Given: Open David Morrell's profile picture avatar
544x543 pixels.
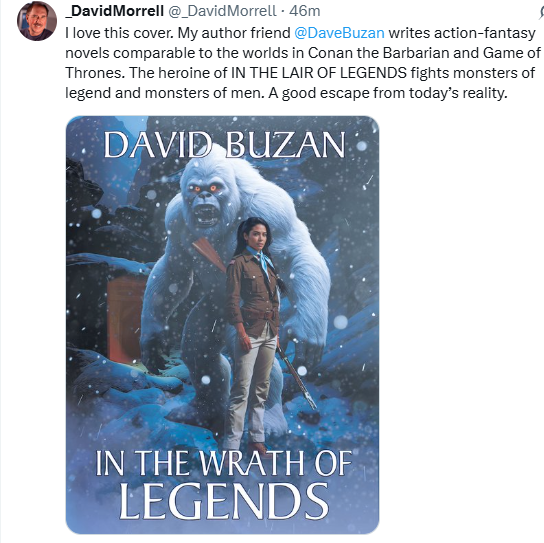Looking at the screenshot, I should [x=37, y=21].
